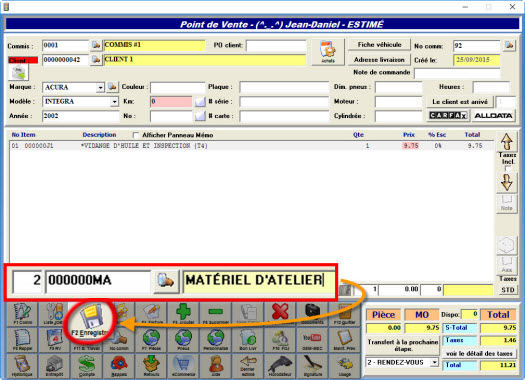Click the Achats purchases icon
This screenshot has width=525, height=380.
[328, 52]
